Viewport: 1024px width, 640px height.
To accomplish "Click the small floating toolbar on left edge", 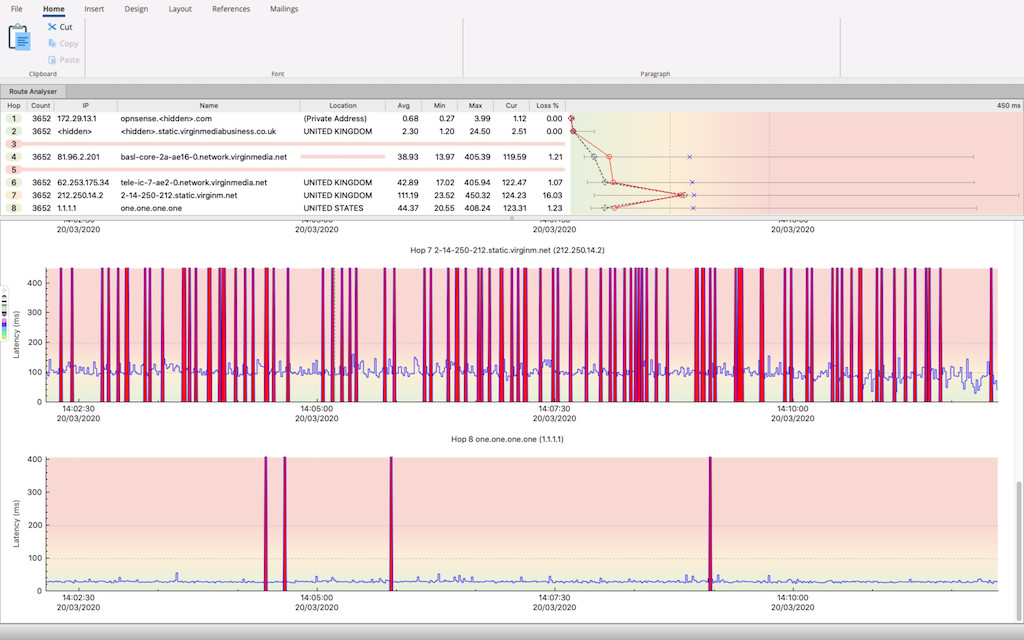I will click(4, 313).
